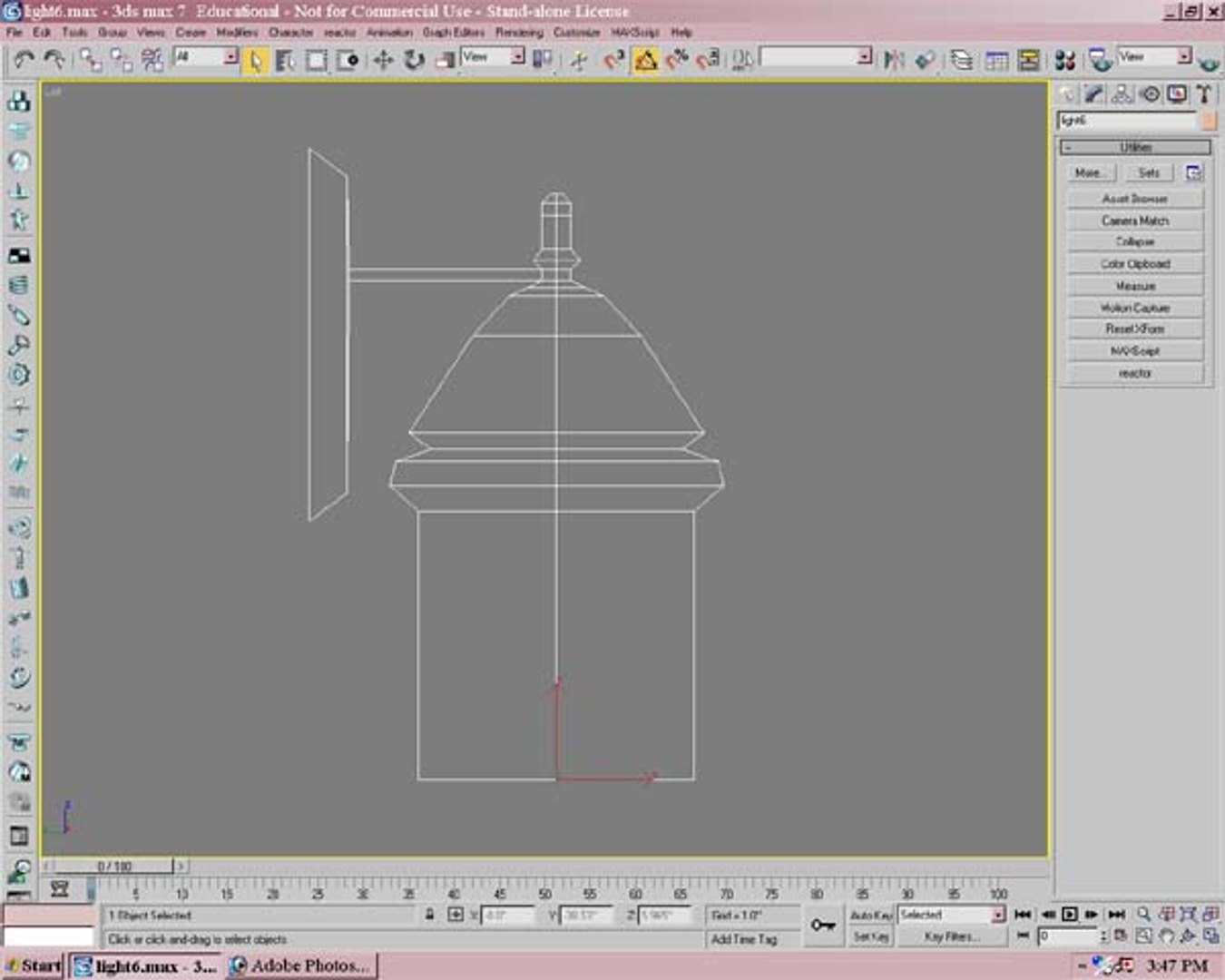The image size is (1225, 980).
Task: Toggle Window/Crossing selection mode
Action: tap(348, 60)
